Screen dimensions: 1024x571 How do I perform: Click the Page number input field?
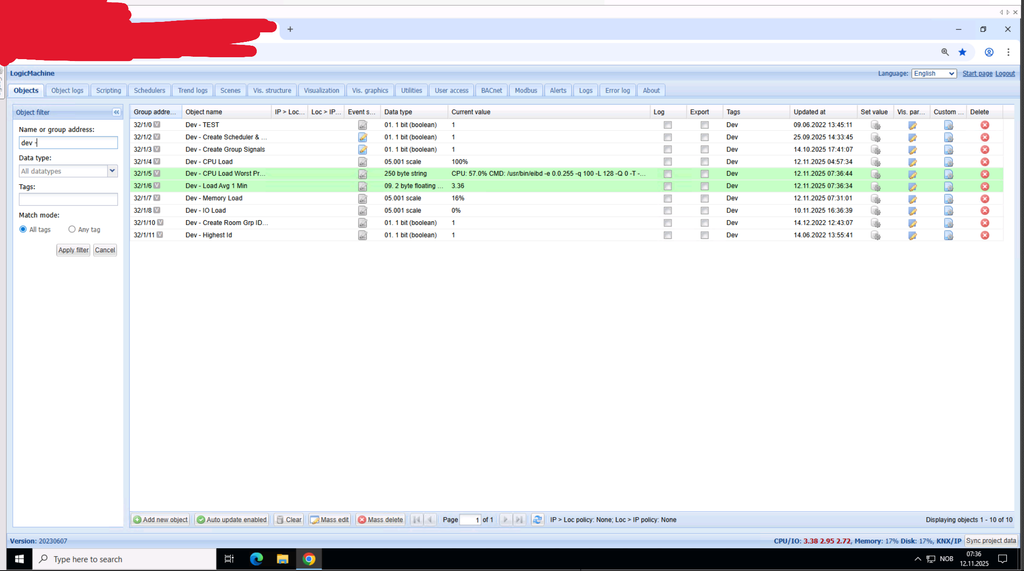pyautogui.click(x=470, y=520)
